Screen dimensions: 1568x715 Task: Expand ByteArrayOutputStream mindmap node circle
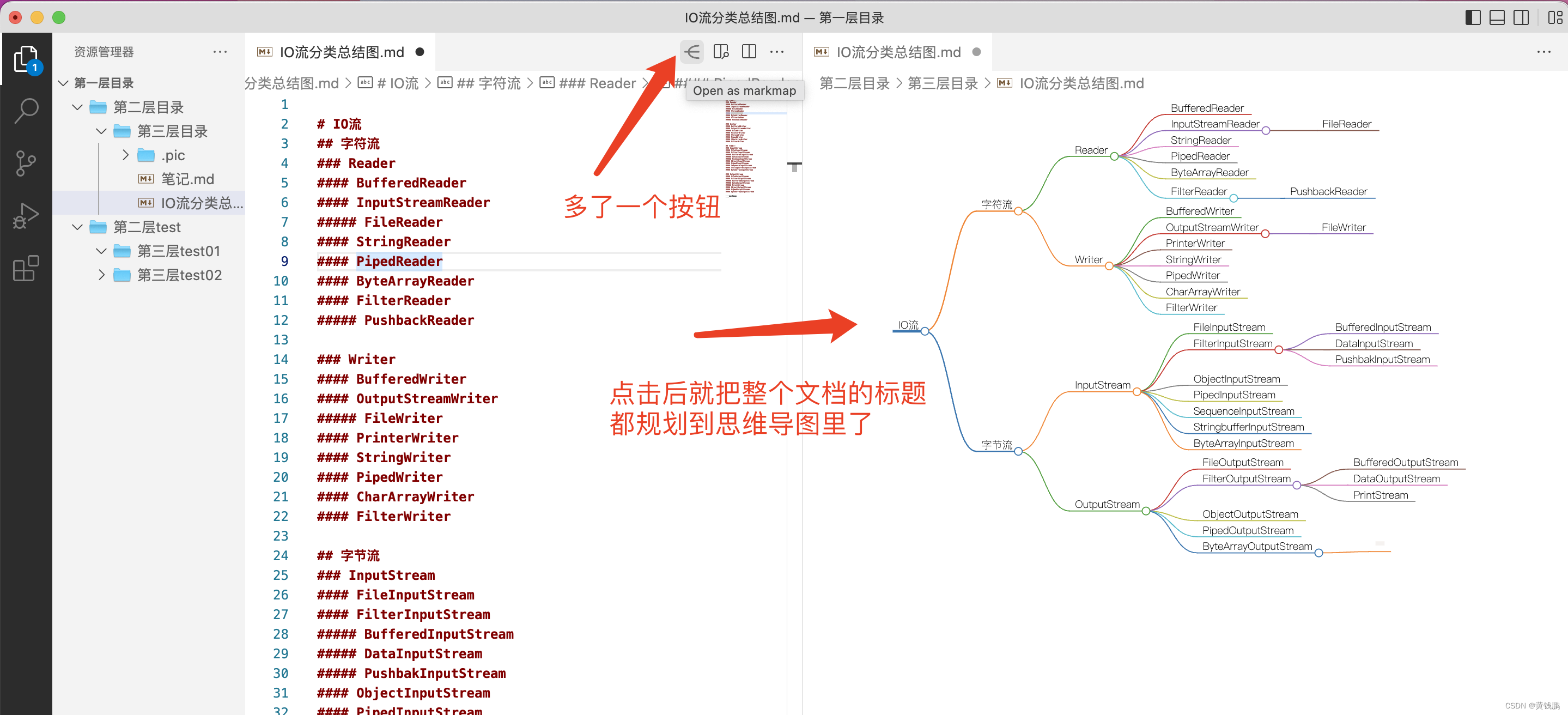(x=1318, y=553)
